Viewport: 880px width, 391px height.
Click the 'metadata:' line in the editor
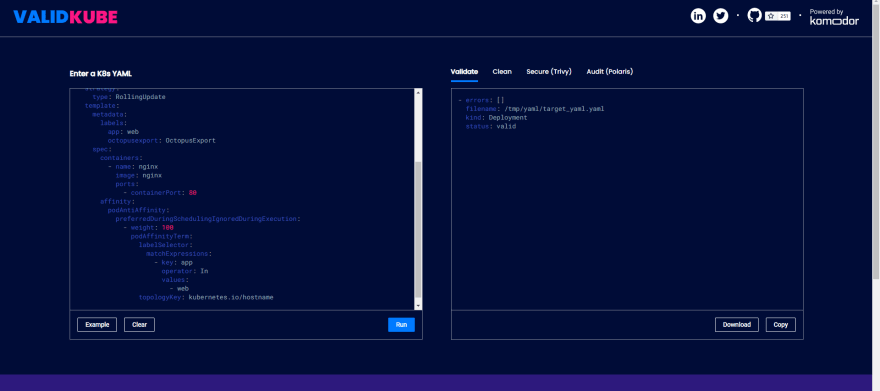[109, 114]
